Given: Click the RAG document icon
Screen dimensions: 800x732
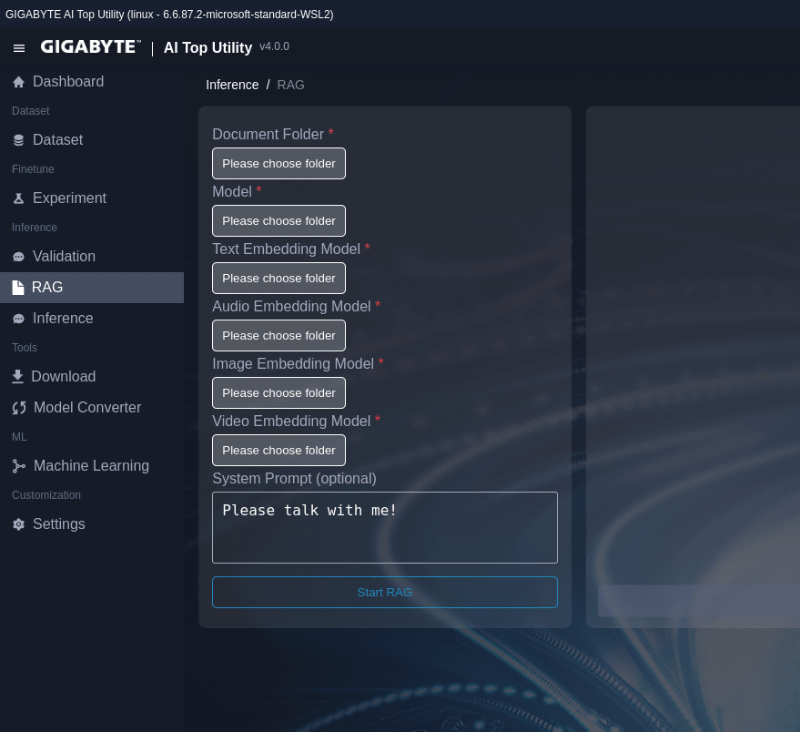Looking at the screenshot, I should [18, 288].
